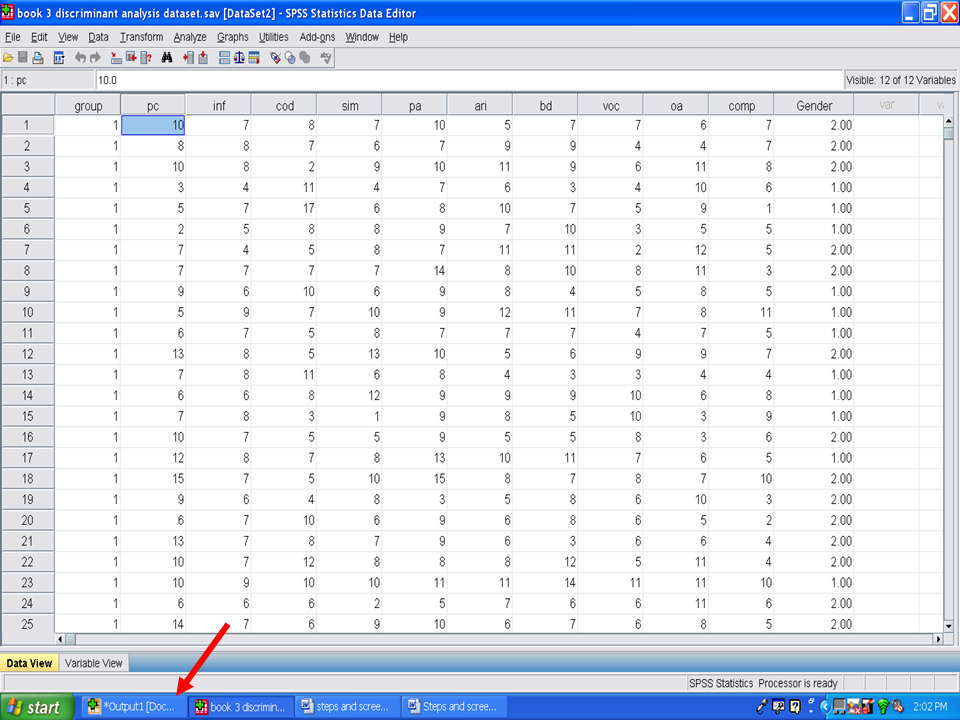
Task: Open the Recall recently used dialogs icon
Action: tap(59, 58)
